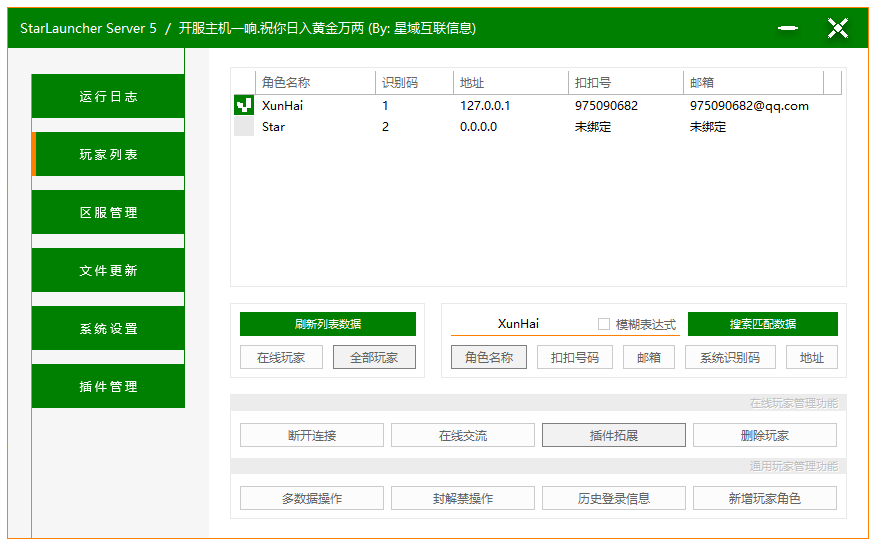Click the email 975090682@qq.com

749,106
